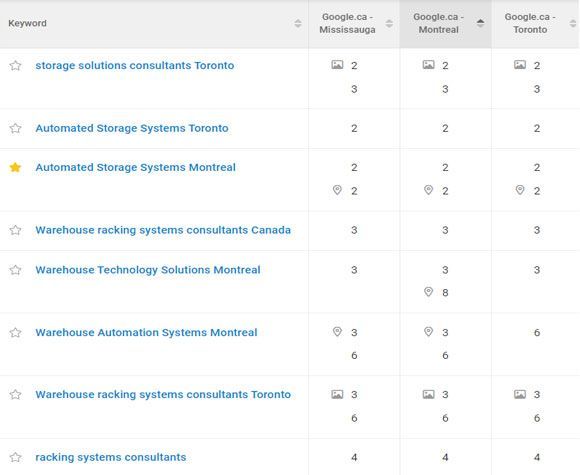This screenshot has height=475, width=580.
Task: Select the Keyword column header label
Action: [x=27, y=23]
